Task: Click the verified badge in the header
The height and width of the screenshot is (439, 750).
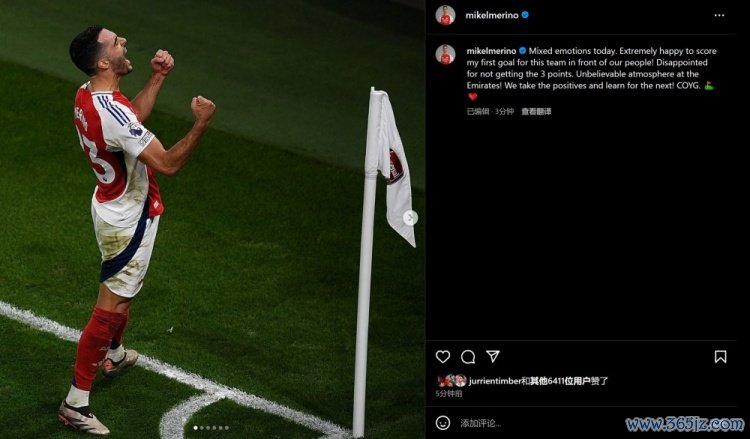Action: (x=525, y=15)
